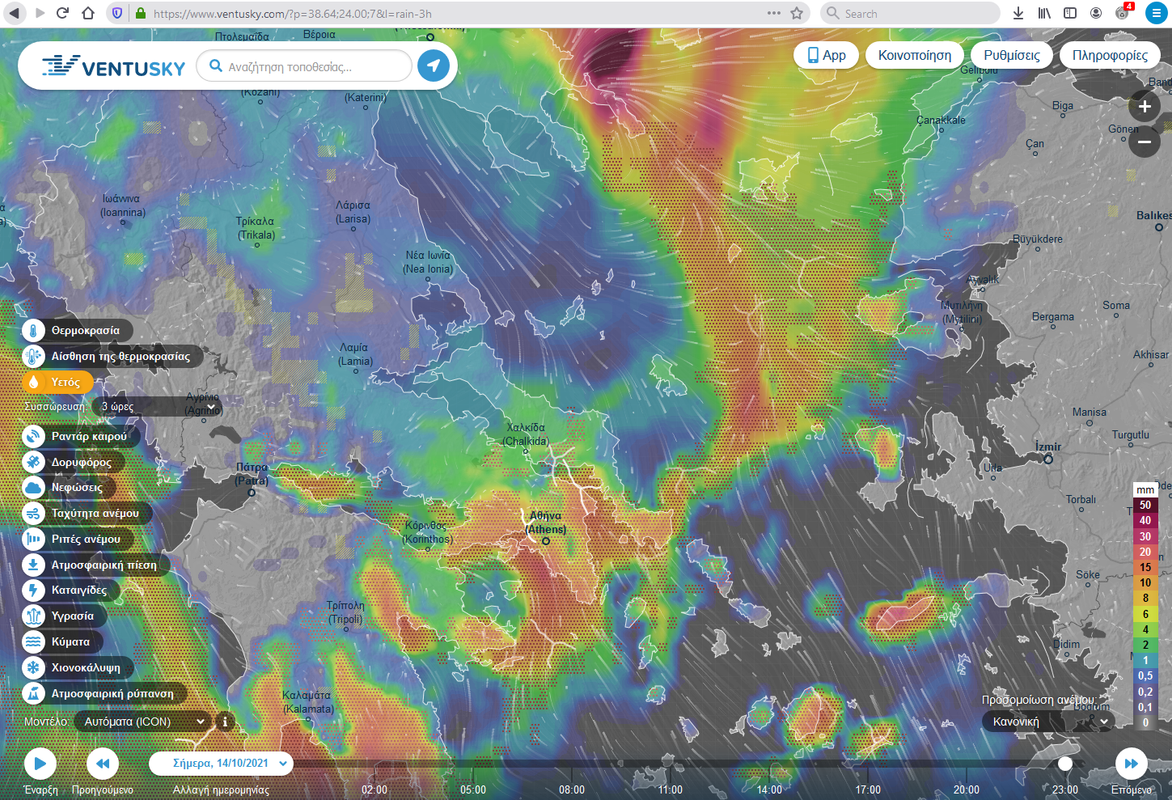
Task: Switch to the Δορυφόρος satellite layer
Action: [x=73, y=462]
